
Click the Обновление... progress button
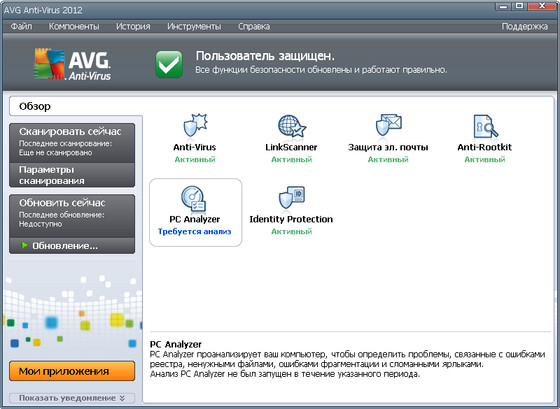click(x=72, y=246)
